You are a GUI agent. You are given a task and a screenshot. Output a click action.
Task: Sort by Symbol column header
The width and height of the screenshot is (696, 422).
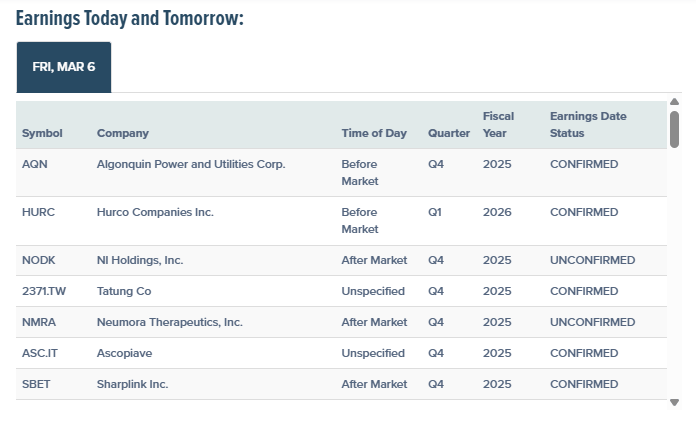tap(42, 133)
